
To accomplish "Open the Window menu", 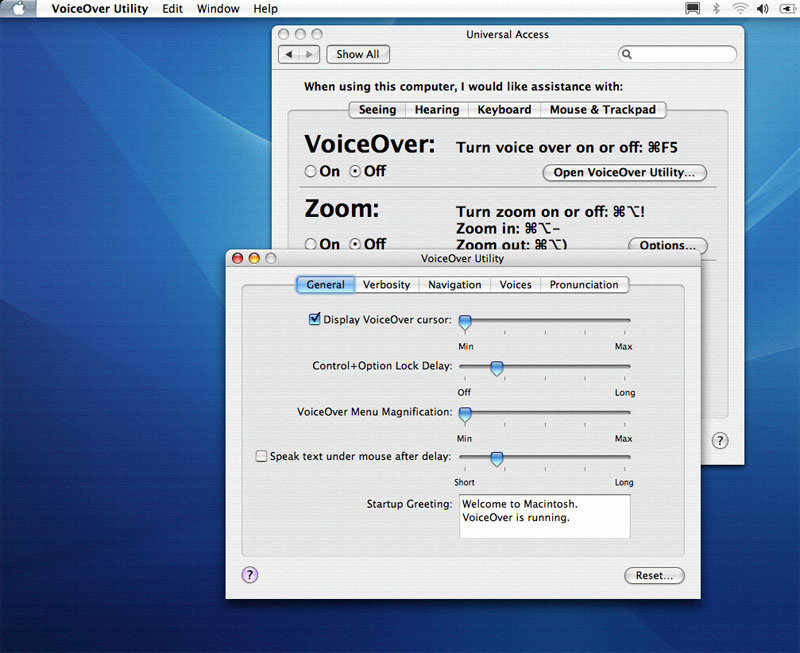I will [x=218, y=9].
